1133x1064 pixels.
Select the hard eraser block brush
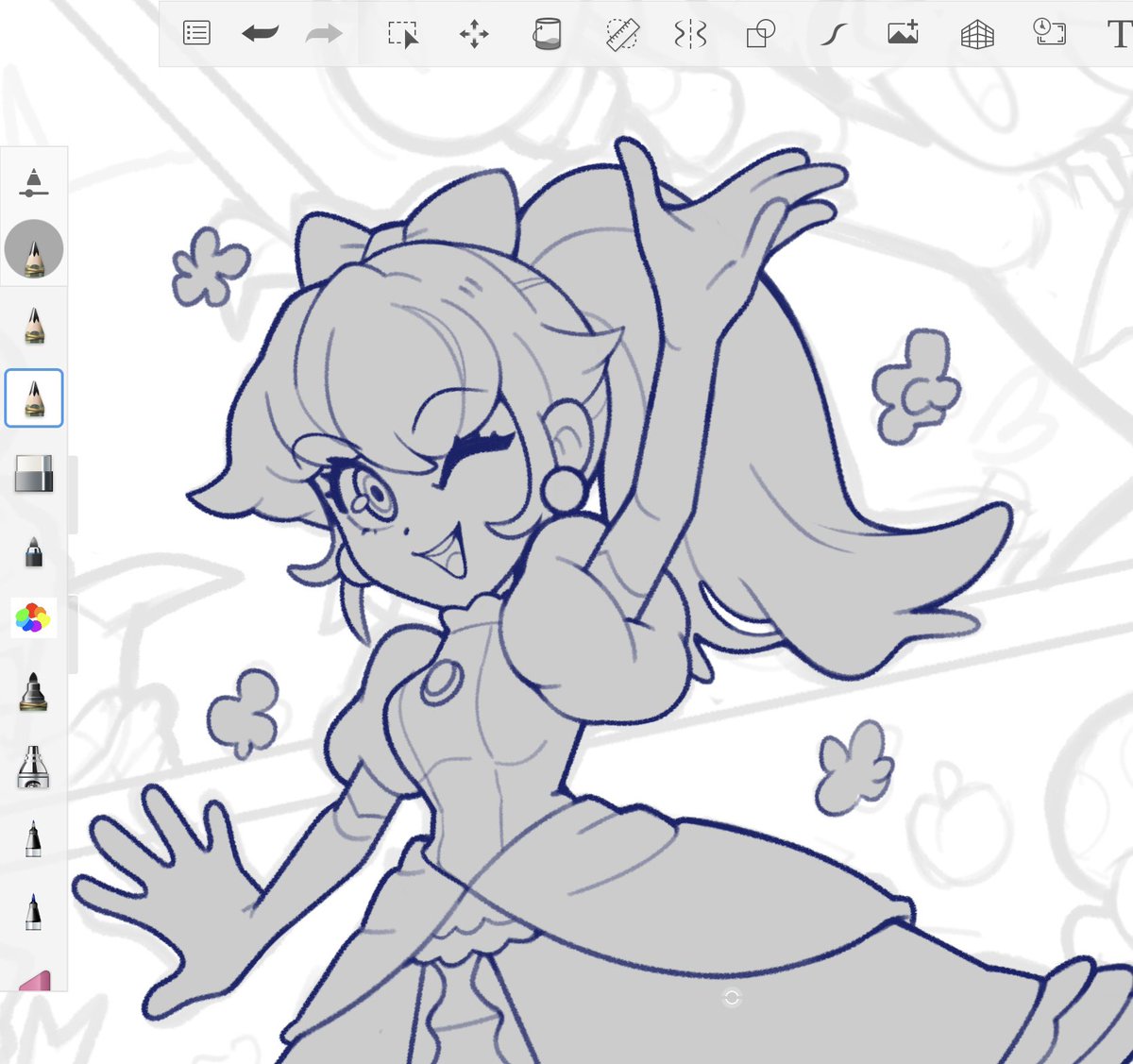point(34,474)
